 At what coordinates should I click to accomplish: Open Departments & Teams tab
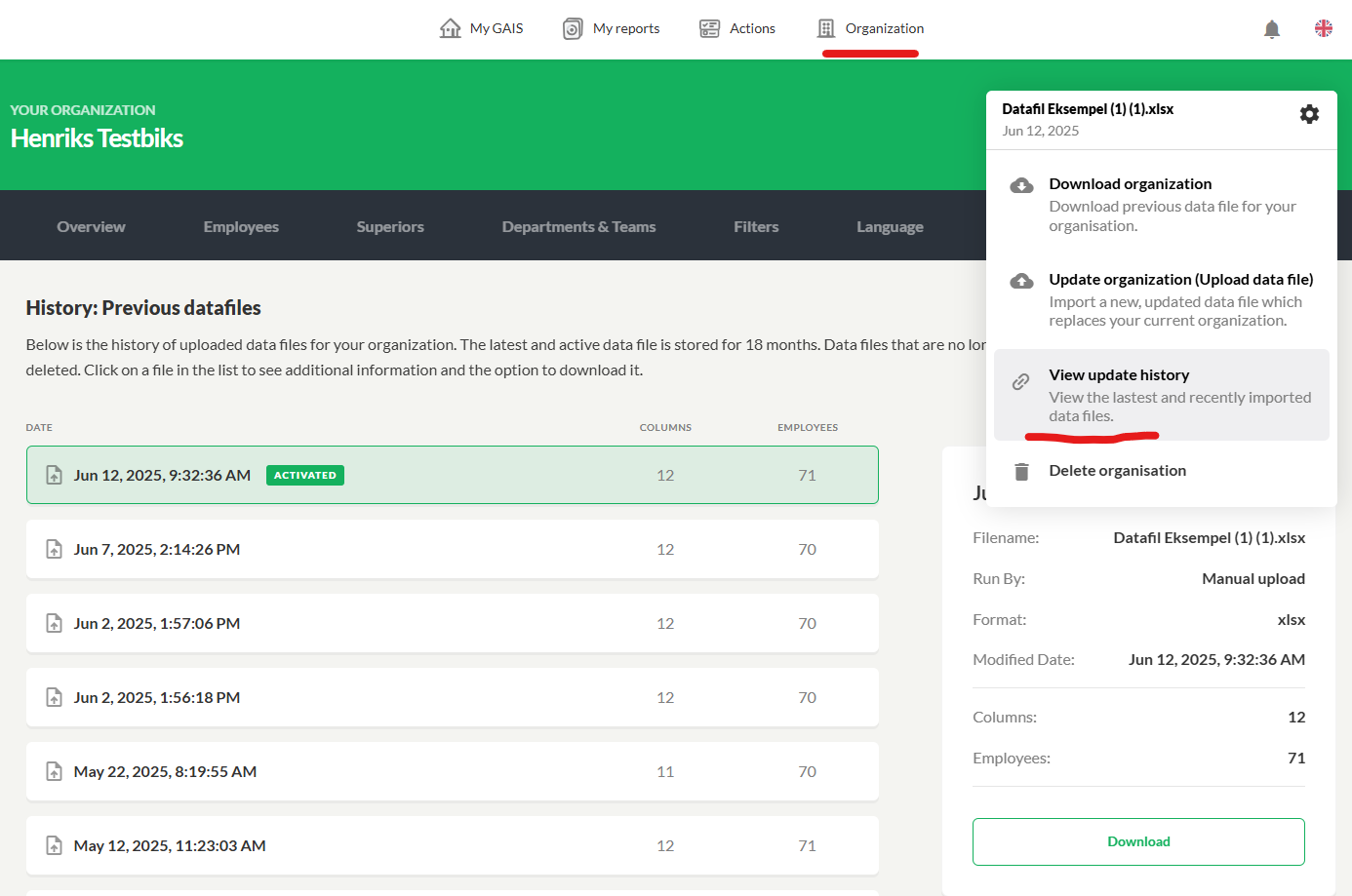[x=578, y=226]
